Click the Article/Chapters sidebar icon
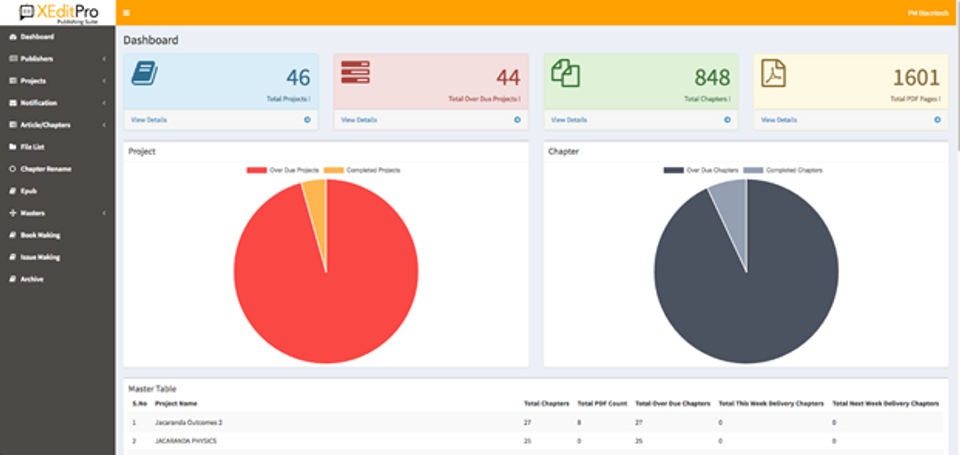The width and height of the screenshot is (960, 455). click(x=13, y=125)
